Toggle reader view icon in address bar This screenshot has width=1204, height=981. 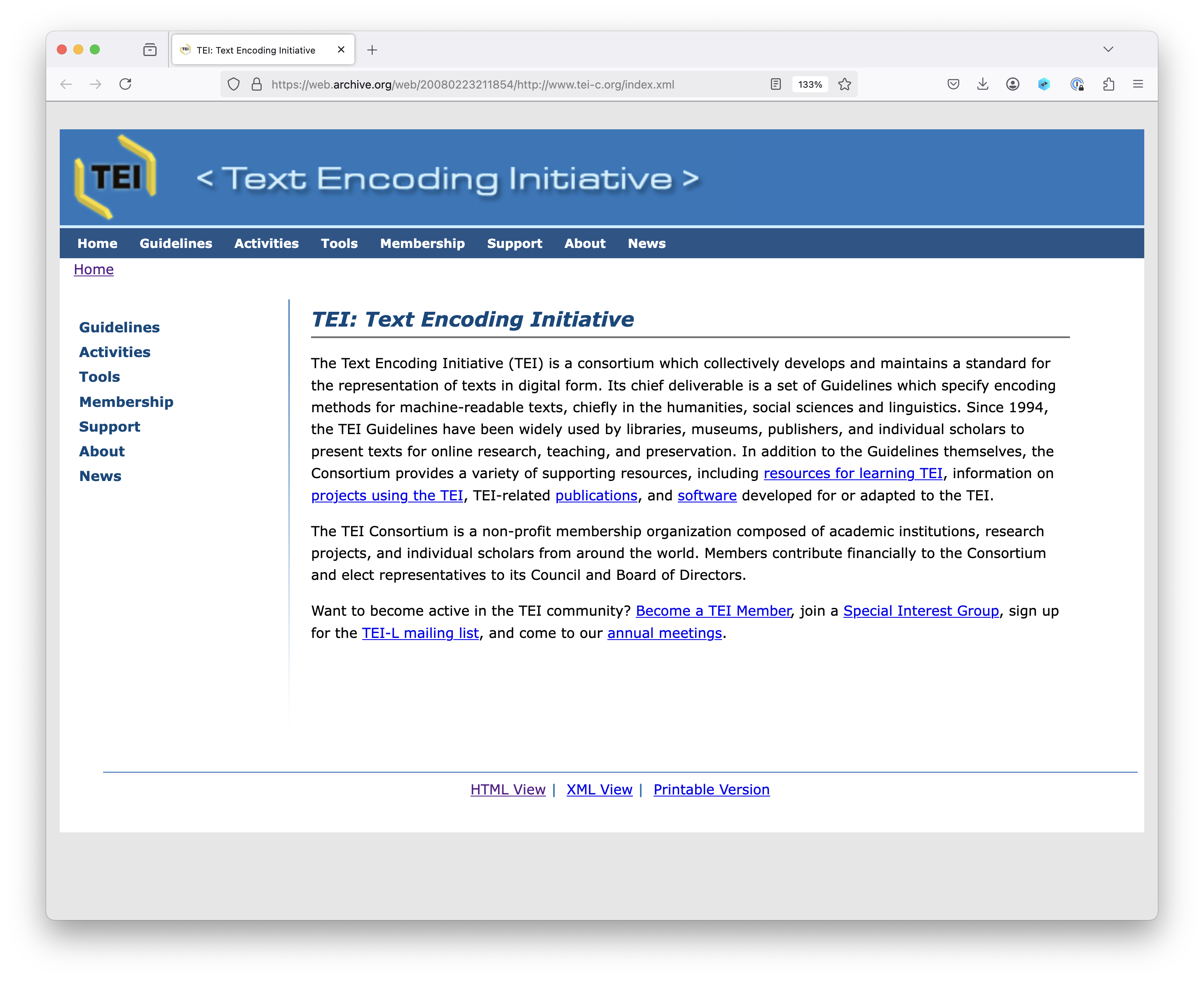775,84
